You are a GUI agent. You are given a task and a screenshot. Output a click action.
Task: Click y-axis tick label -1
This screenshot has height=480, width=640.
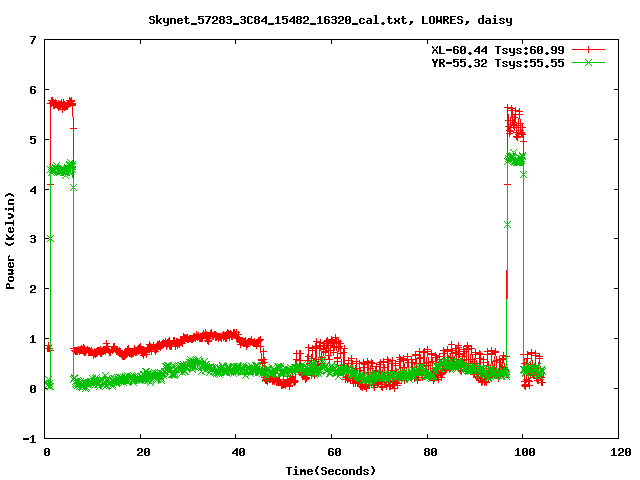(x=29, y=439)
